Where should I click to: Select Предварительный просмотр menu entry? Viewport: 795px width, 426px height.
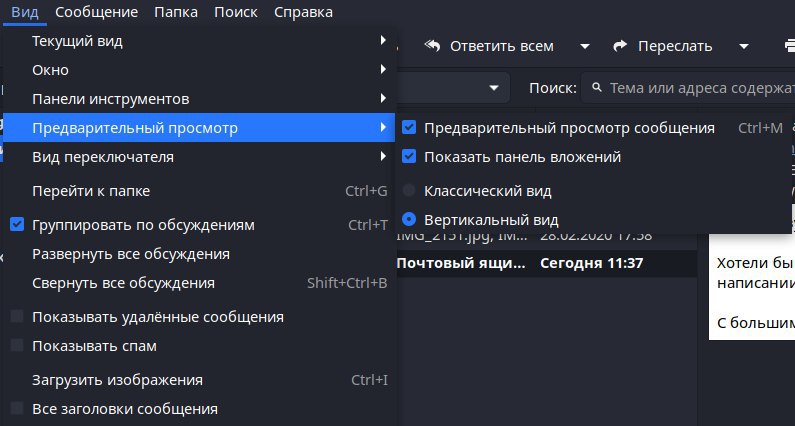[x=199, y=128]
